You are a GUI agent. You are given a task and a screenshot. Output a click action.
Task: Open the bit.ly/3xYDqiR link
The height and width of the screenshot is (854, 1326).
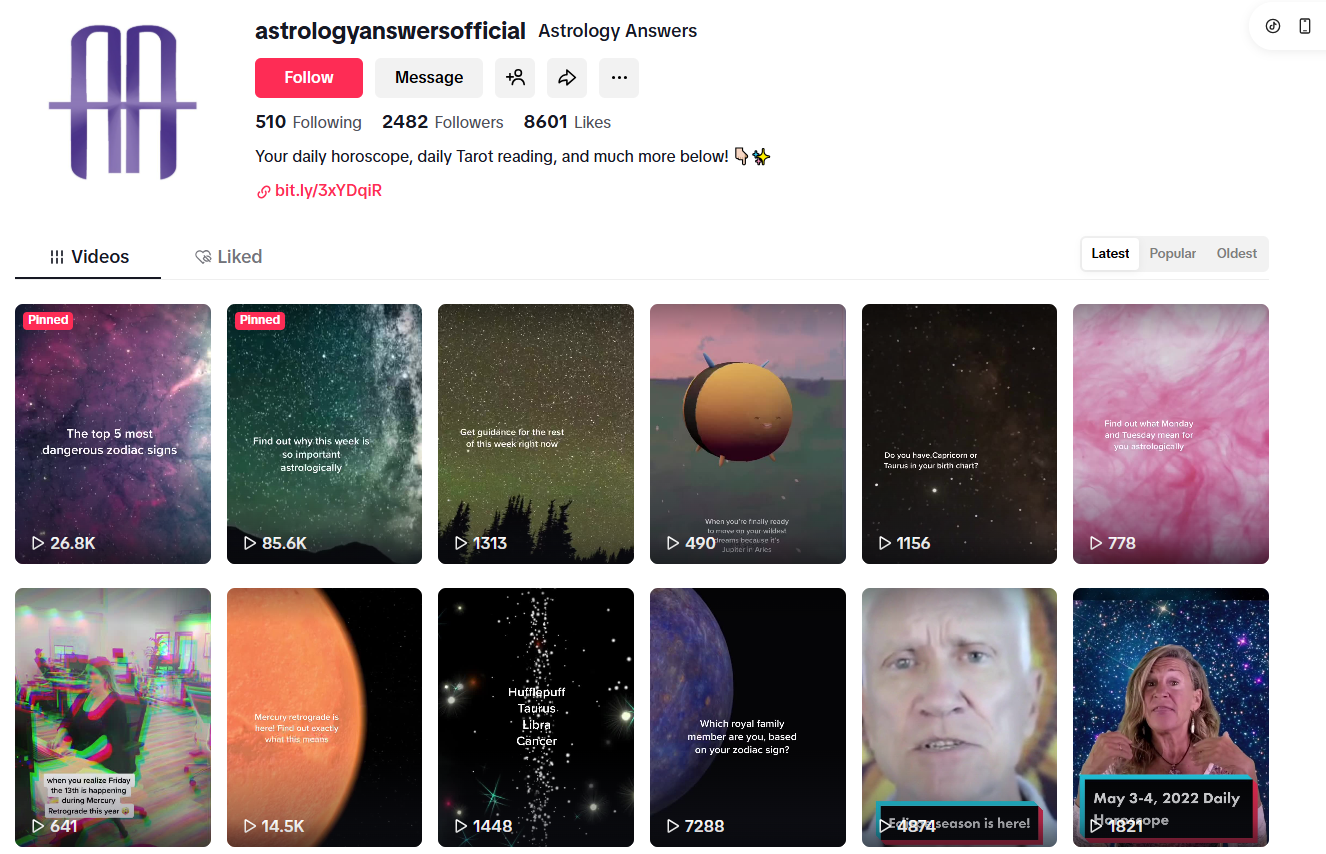tap(328, 191)
